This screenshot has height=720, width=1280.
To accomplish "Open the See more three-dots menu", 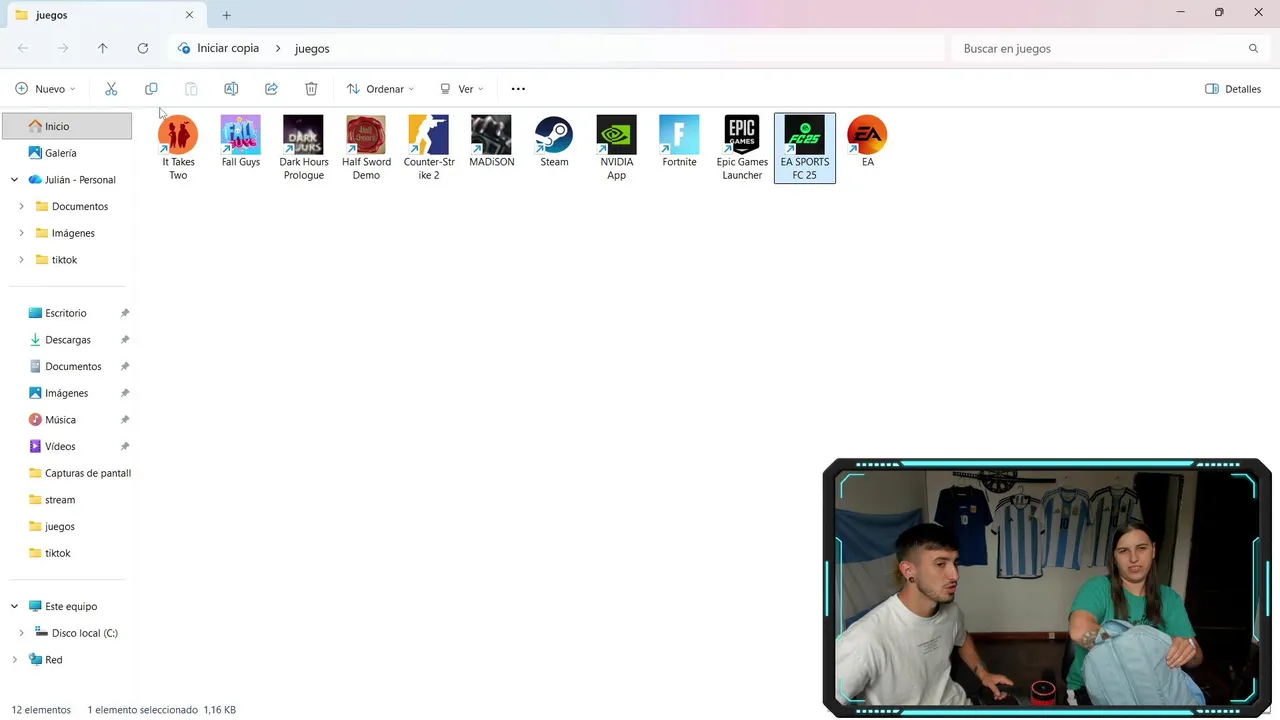I will pos(518,89).
